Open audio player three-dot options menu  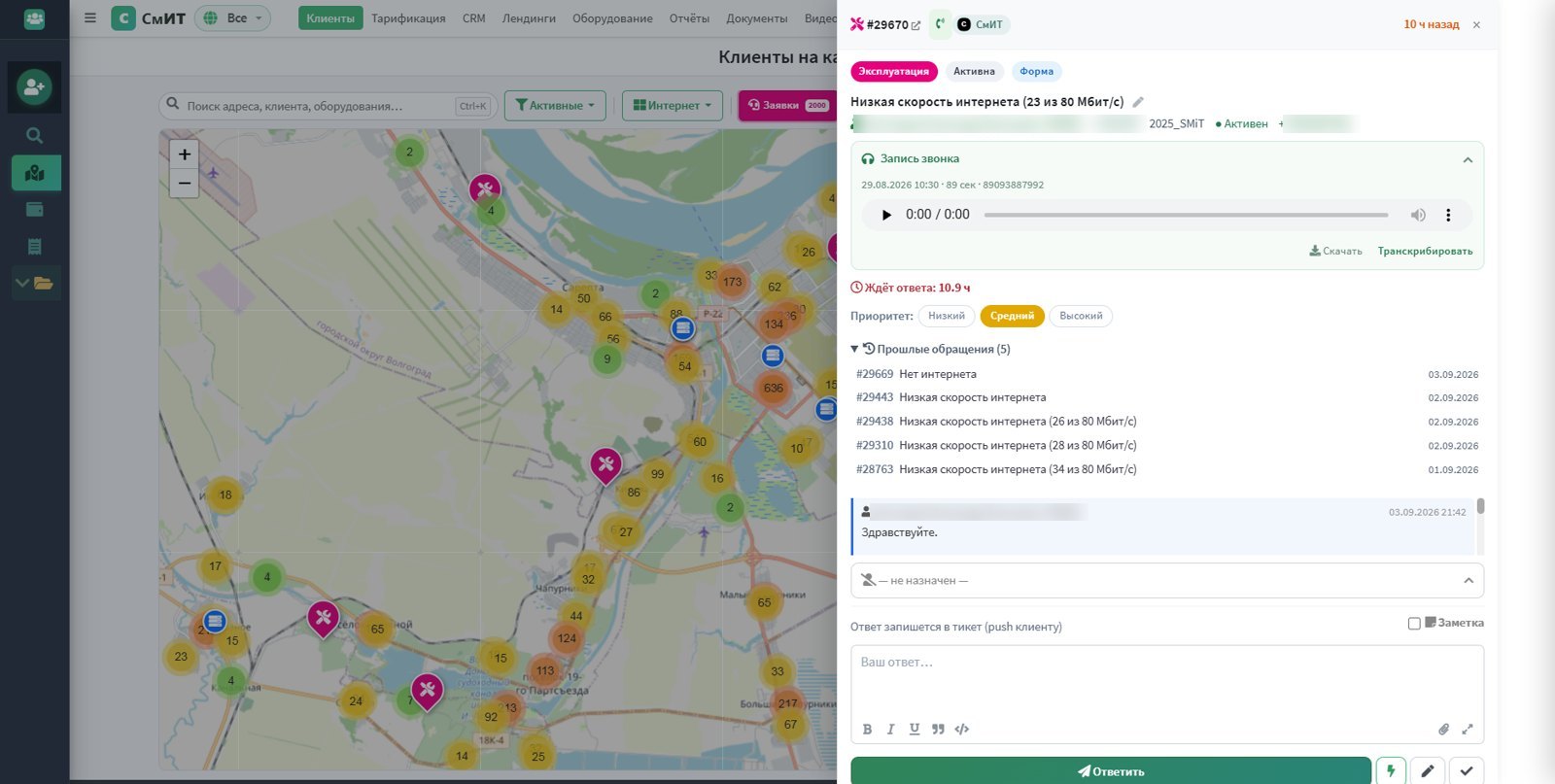tap(1448, 215)
